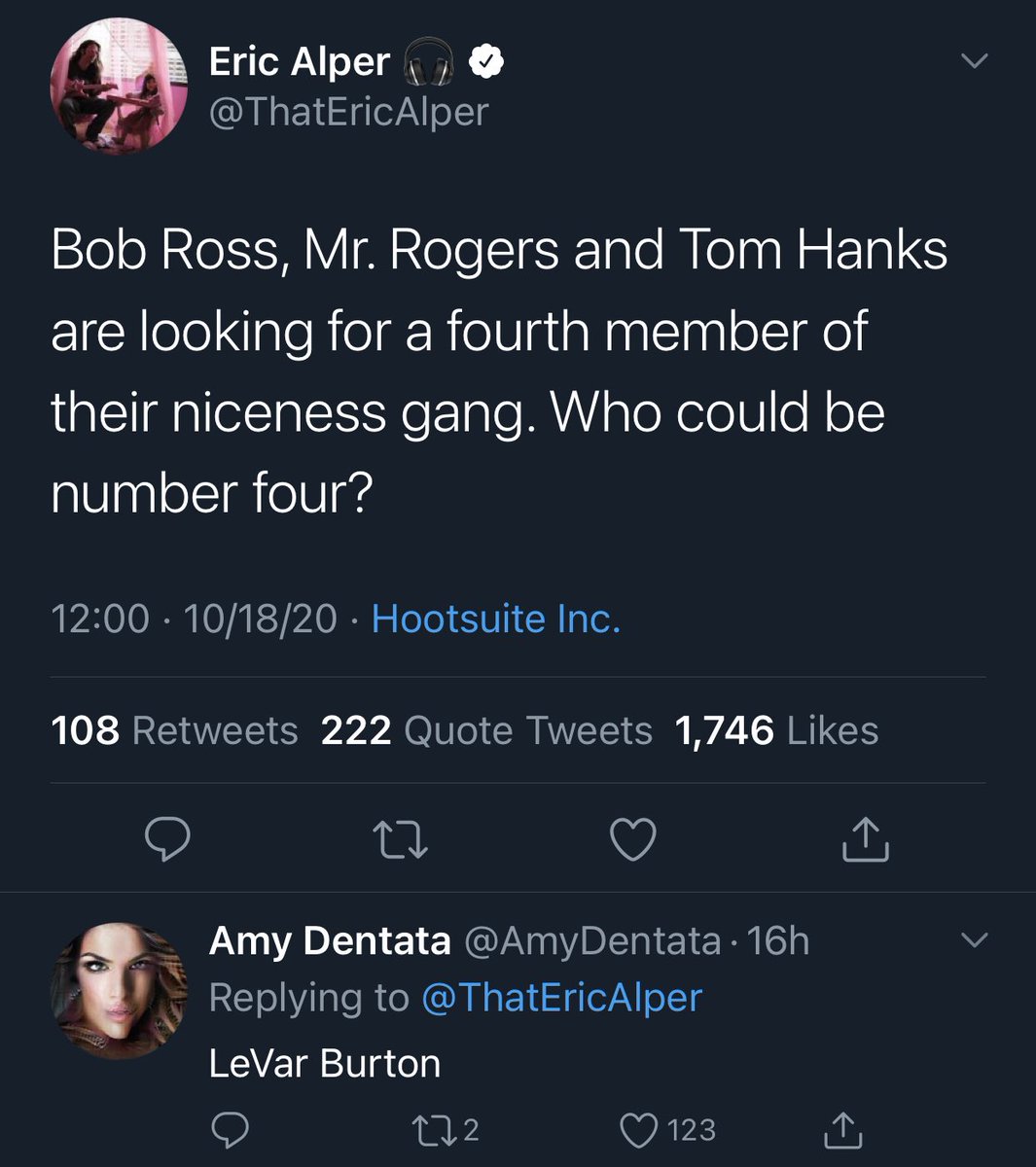Viewport: 1036px width, 1167px height.
Task: Share Eric Alper's main tweet
Action: 864,839
